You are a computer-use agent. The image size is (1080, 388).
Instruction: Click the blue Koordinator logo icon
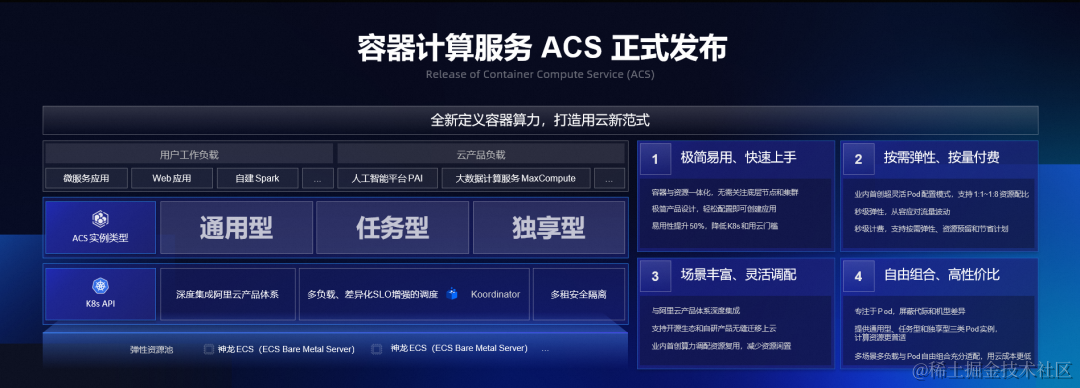tap(452, 294)
